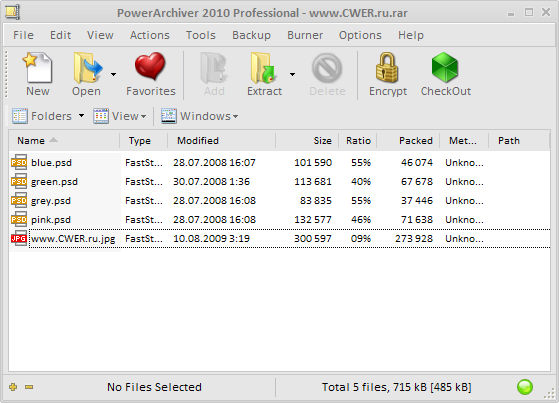
Task: Click the modified date 30.07.2008 1:36
Action: coord(211,182)
